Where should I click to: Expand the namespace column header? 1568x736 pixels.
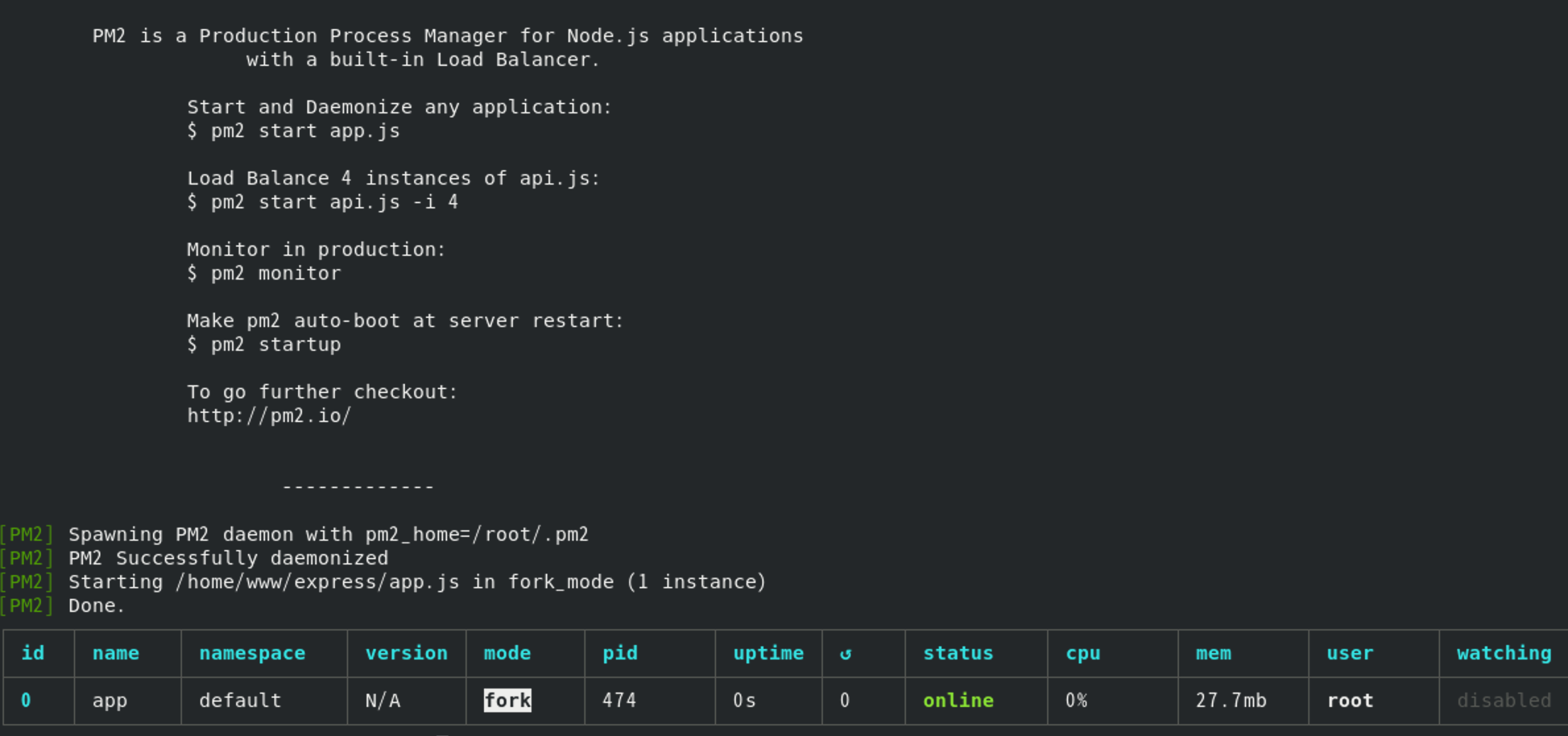[x=253, y=654]
